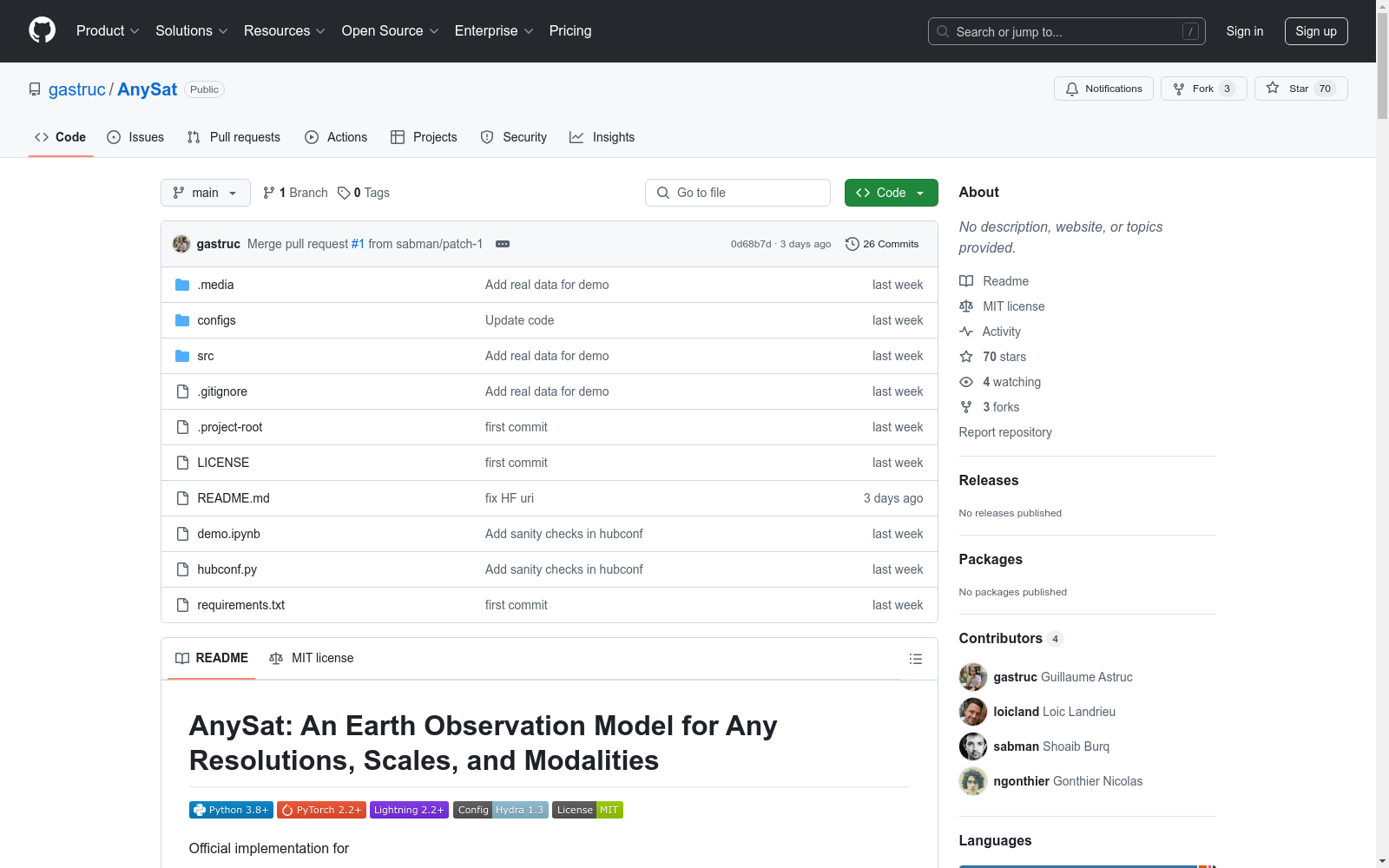Open the Issues tab
The height and width of the screenshot is (868, 1389).
pyautogui.click(x=135, y=137)
